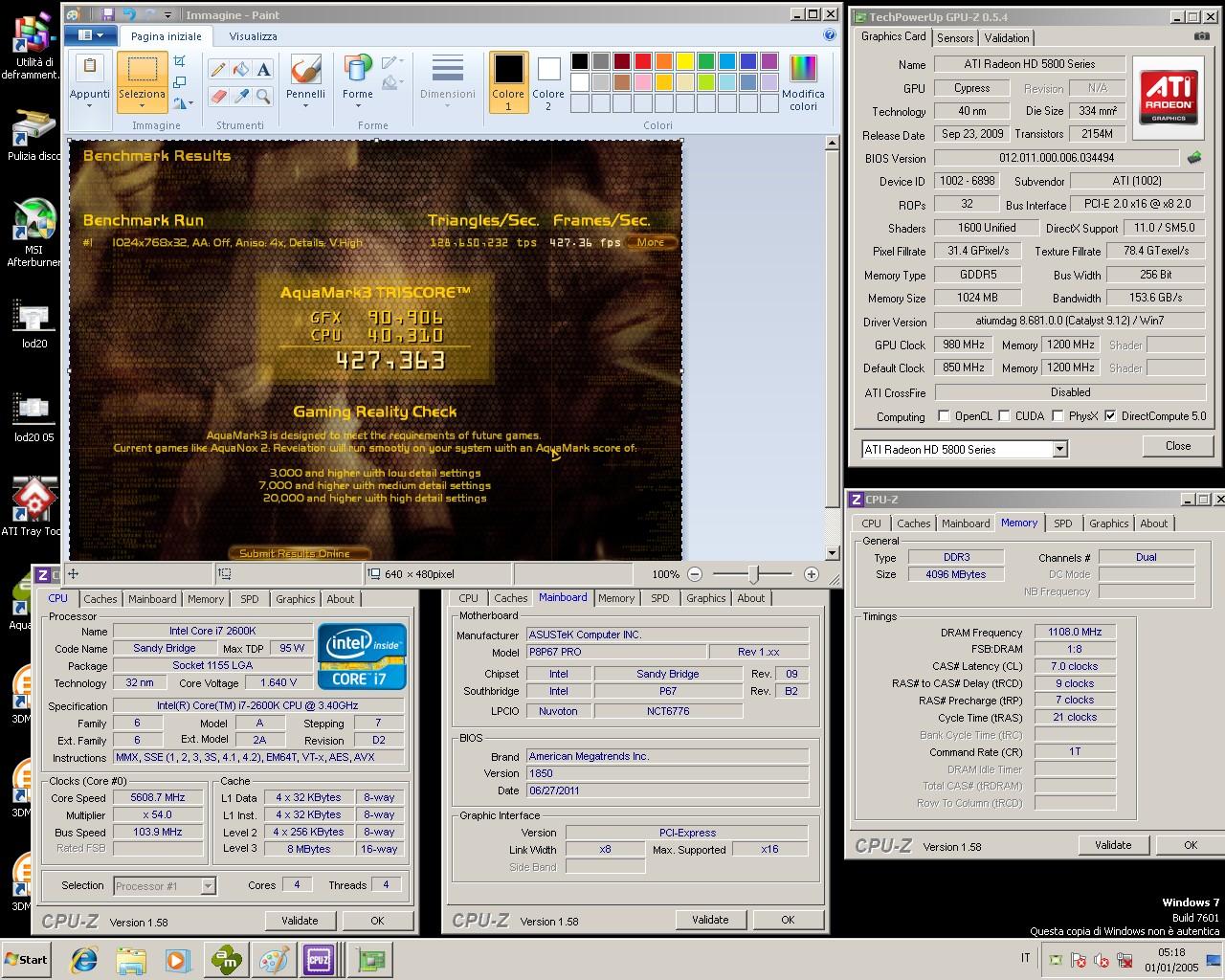Click the CPU-Z taskbar icon
The width and height of the screenshot is (1225, 980).
[319, 959]
